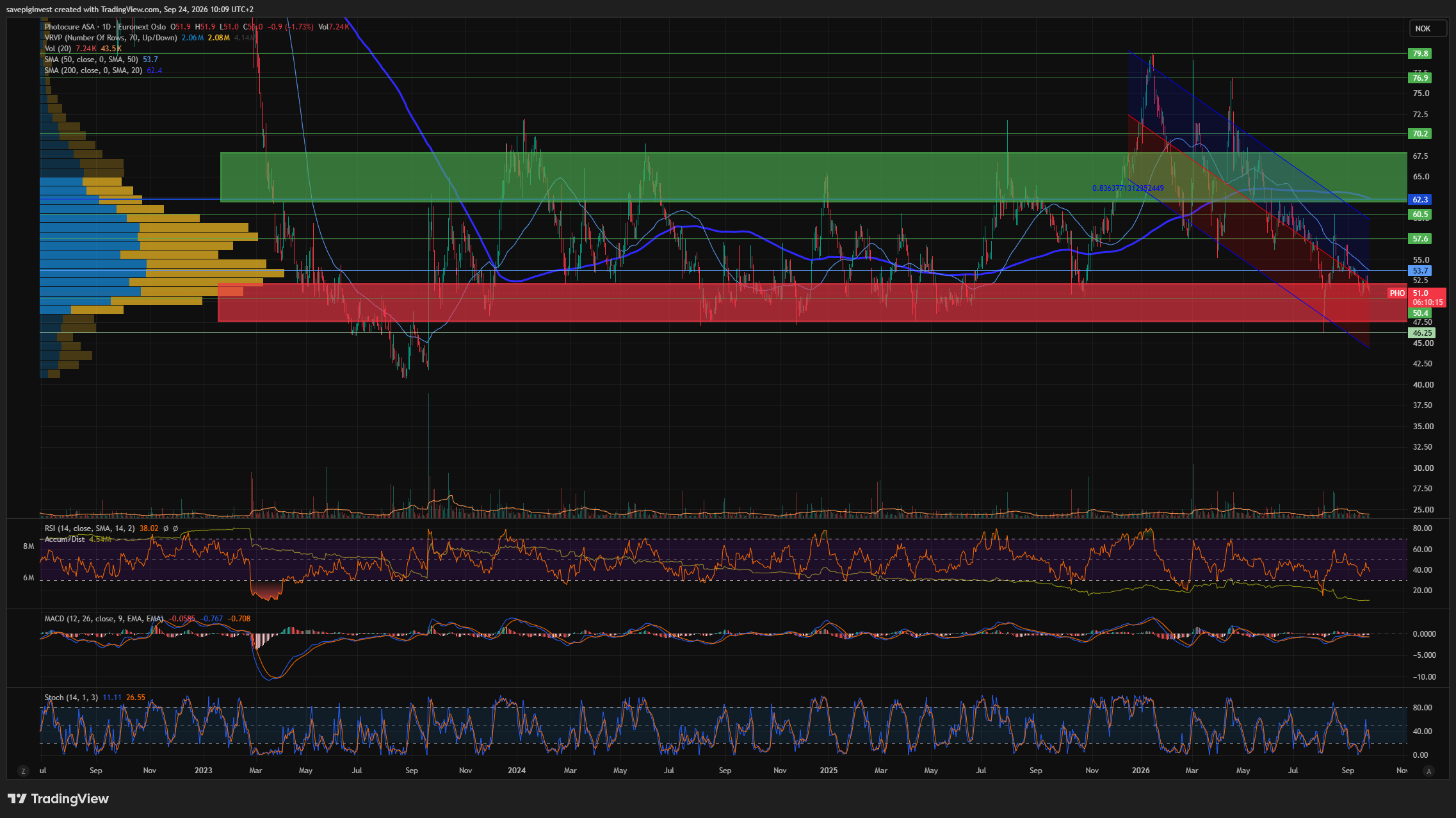Toggle the Vol (20) indicator legend
1456x818 pixels.
point(58,49)
